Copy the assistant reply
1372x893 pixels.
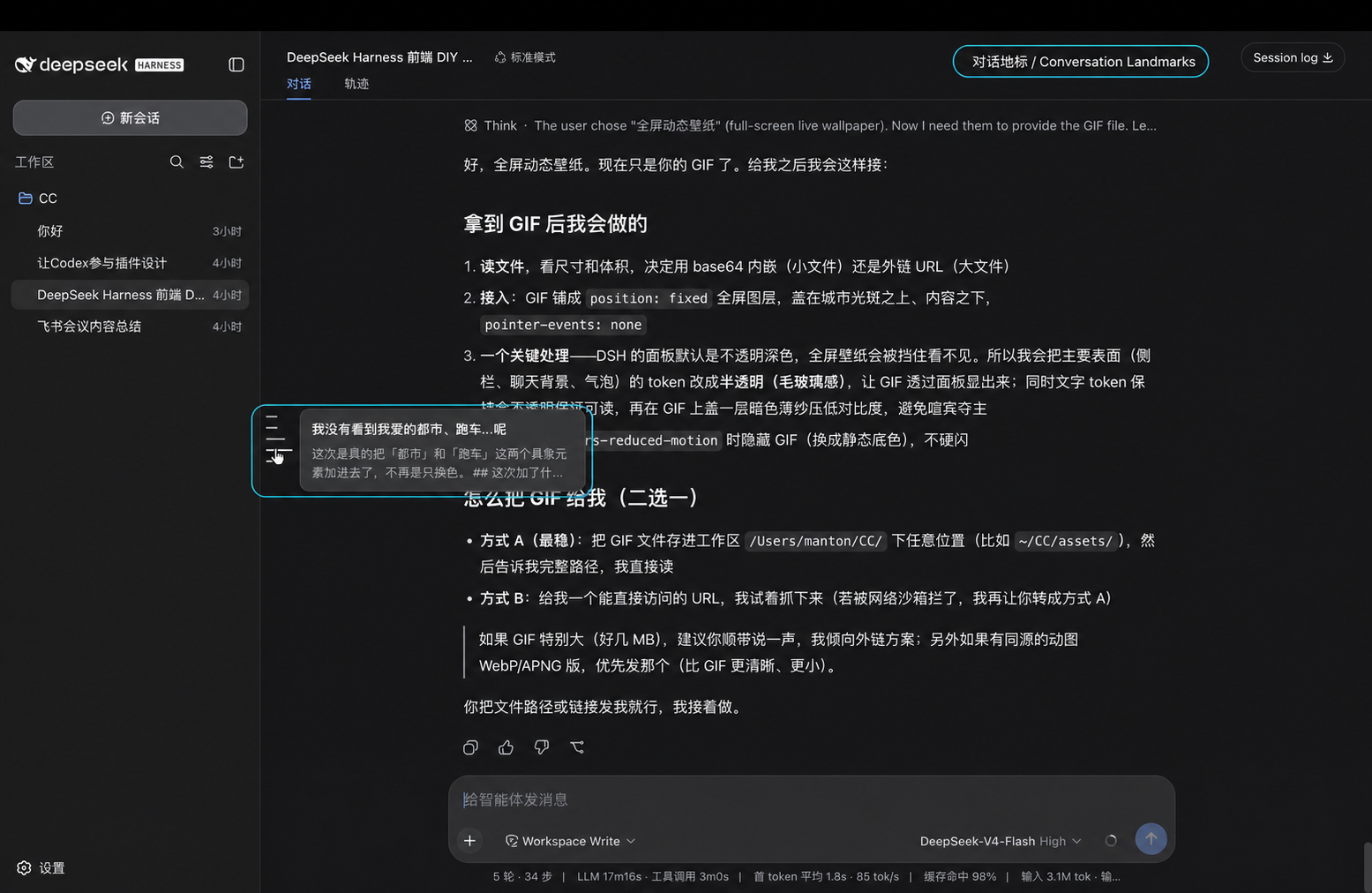[470, 747]
